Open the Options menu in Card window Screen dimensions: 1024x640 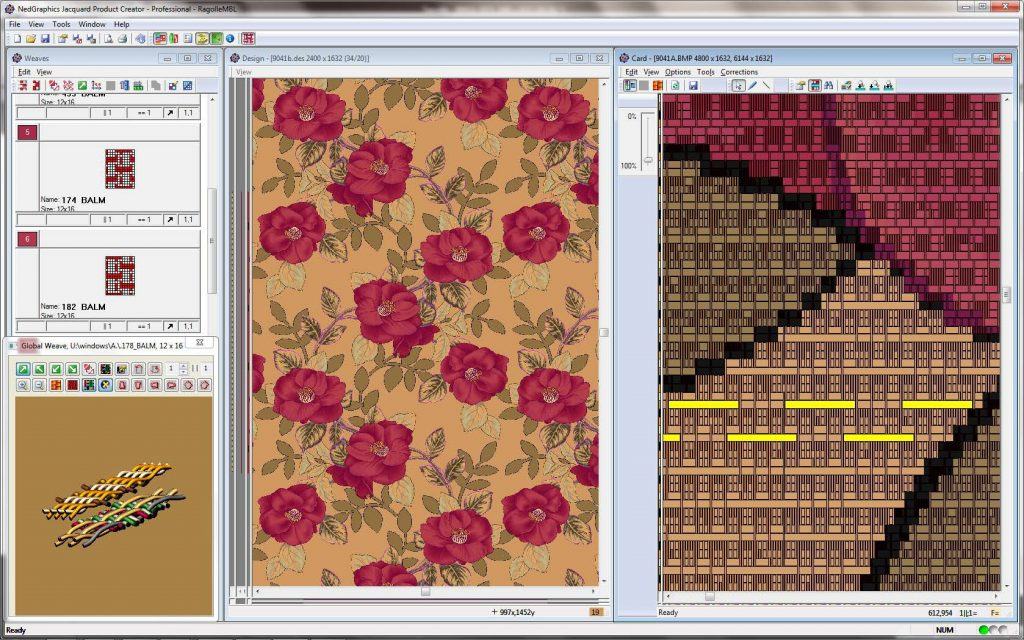(x=678, y=72)
